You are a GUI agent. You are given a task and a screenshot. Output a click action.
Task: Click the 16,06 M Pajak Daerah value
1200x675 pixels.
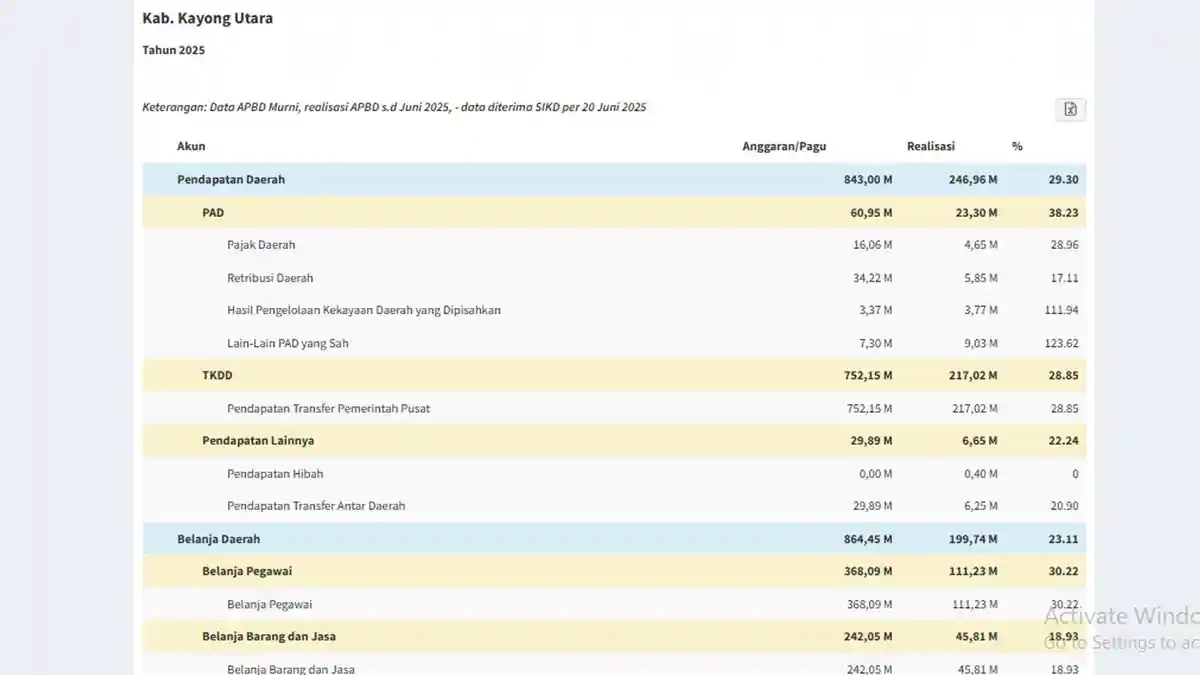pos(872,245)
